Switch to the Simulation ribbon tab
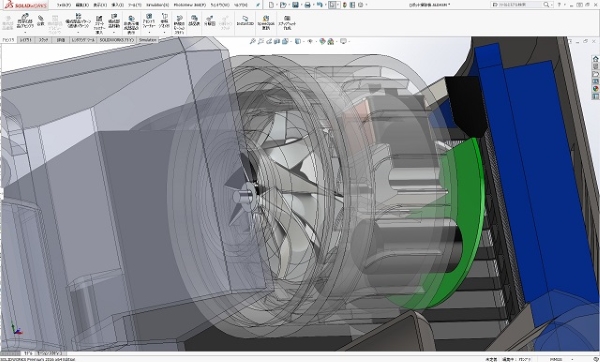This screenshot has width=600, height=362. (x=148, y=40)
